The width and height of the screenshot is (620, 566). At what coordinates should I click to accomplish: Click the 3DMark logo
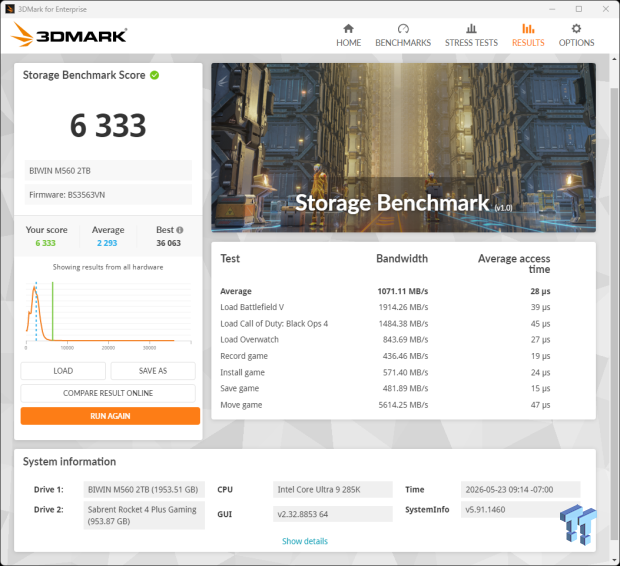click(69, 35)
